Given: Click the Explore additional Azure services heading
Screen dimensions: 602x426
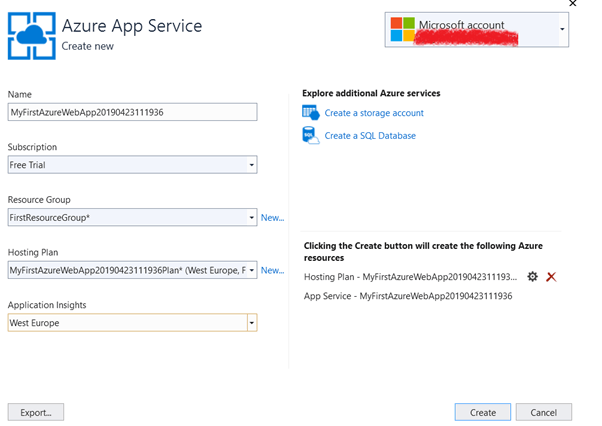Looking at the screenshot, I should click(371, 93).
